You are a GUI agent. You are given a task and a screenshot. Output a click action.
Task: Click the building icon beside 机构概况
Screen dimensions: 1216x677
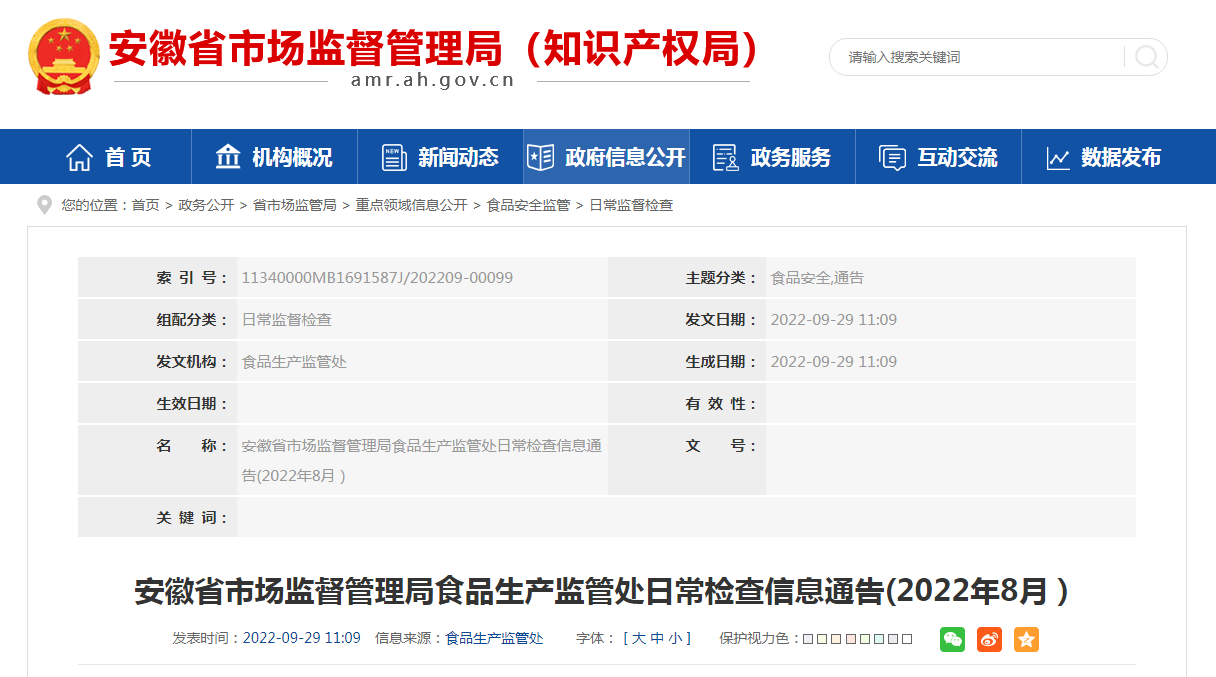[228, 157]
